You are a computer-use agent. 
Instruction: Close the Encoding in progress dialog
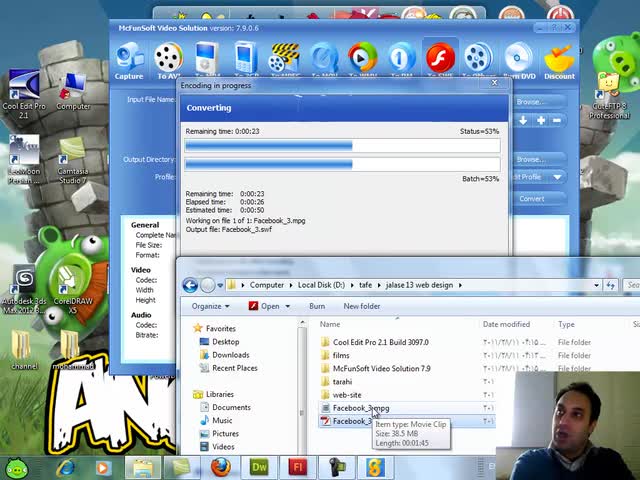(494, 83)
